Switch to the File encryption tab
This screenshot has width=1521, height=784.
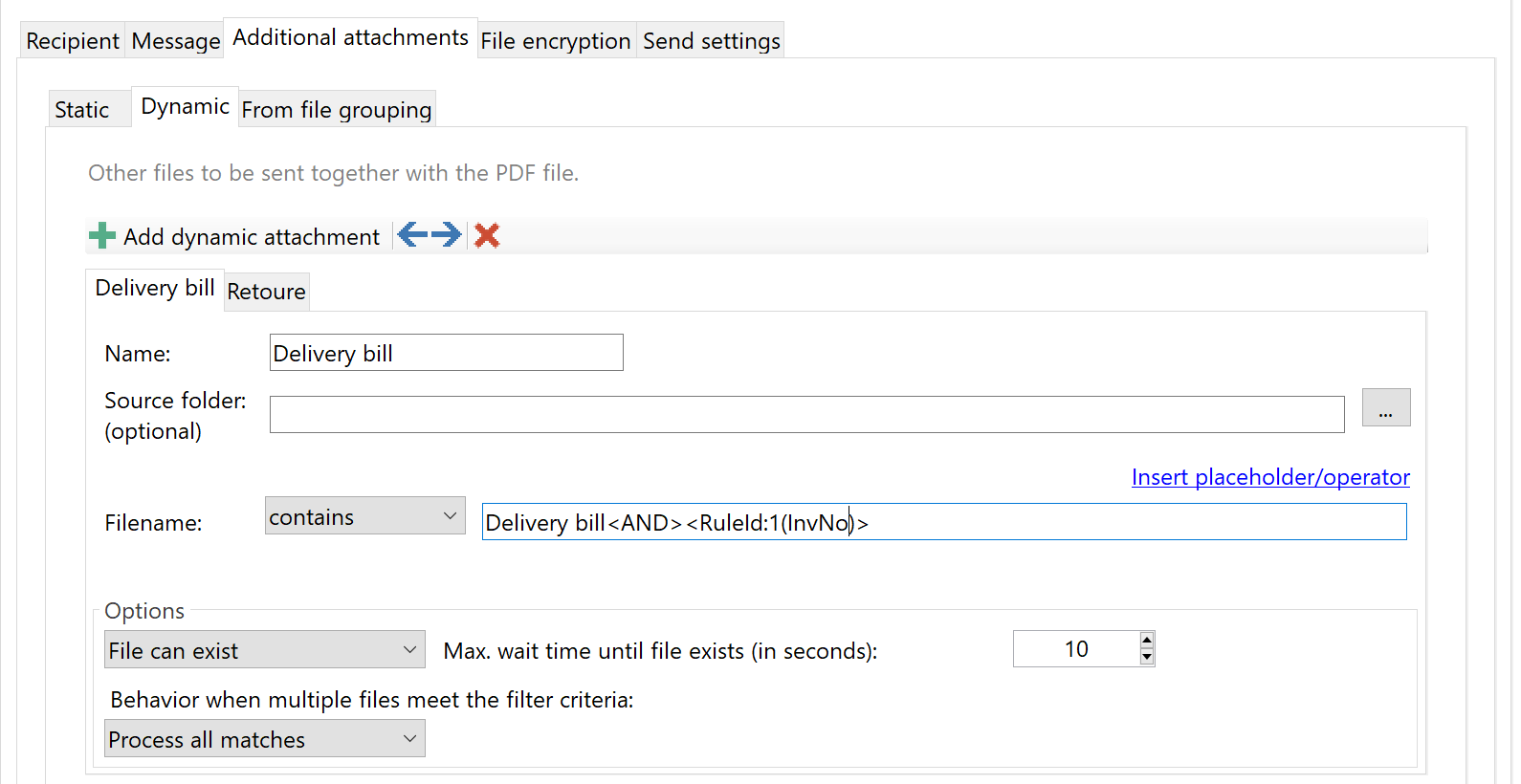pyautogui.click(x=556, y=40)
